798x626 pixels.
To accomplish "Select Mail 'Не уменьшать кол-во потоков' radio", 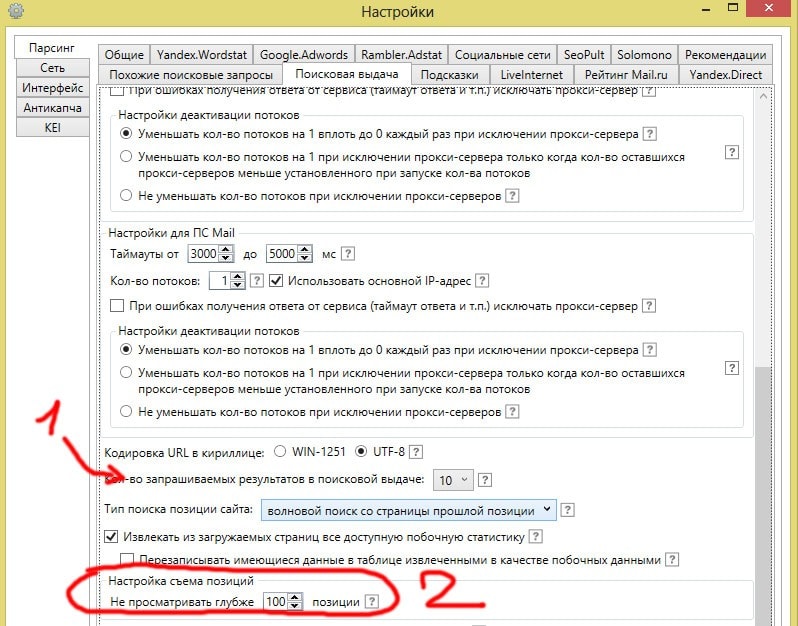I will pyautogui.click(x=126, y=411).
